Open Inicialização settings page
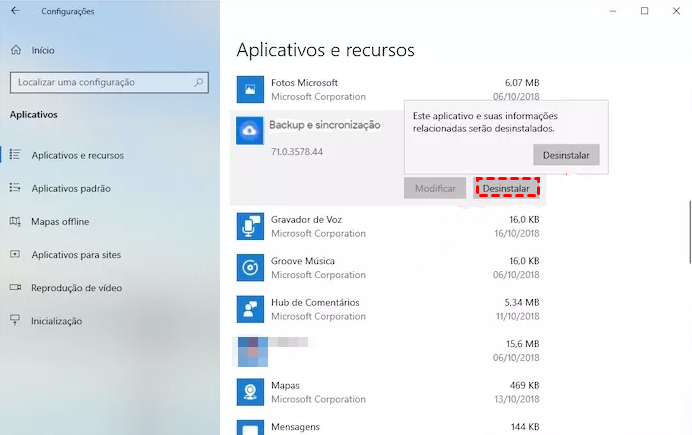692x435 pixels. point(56,321)
